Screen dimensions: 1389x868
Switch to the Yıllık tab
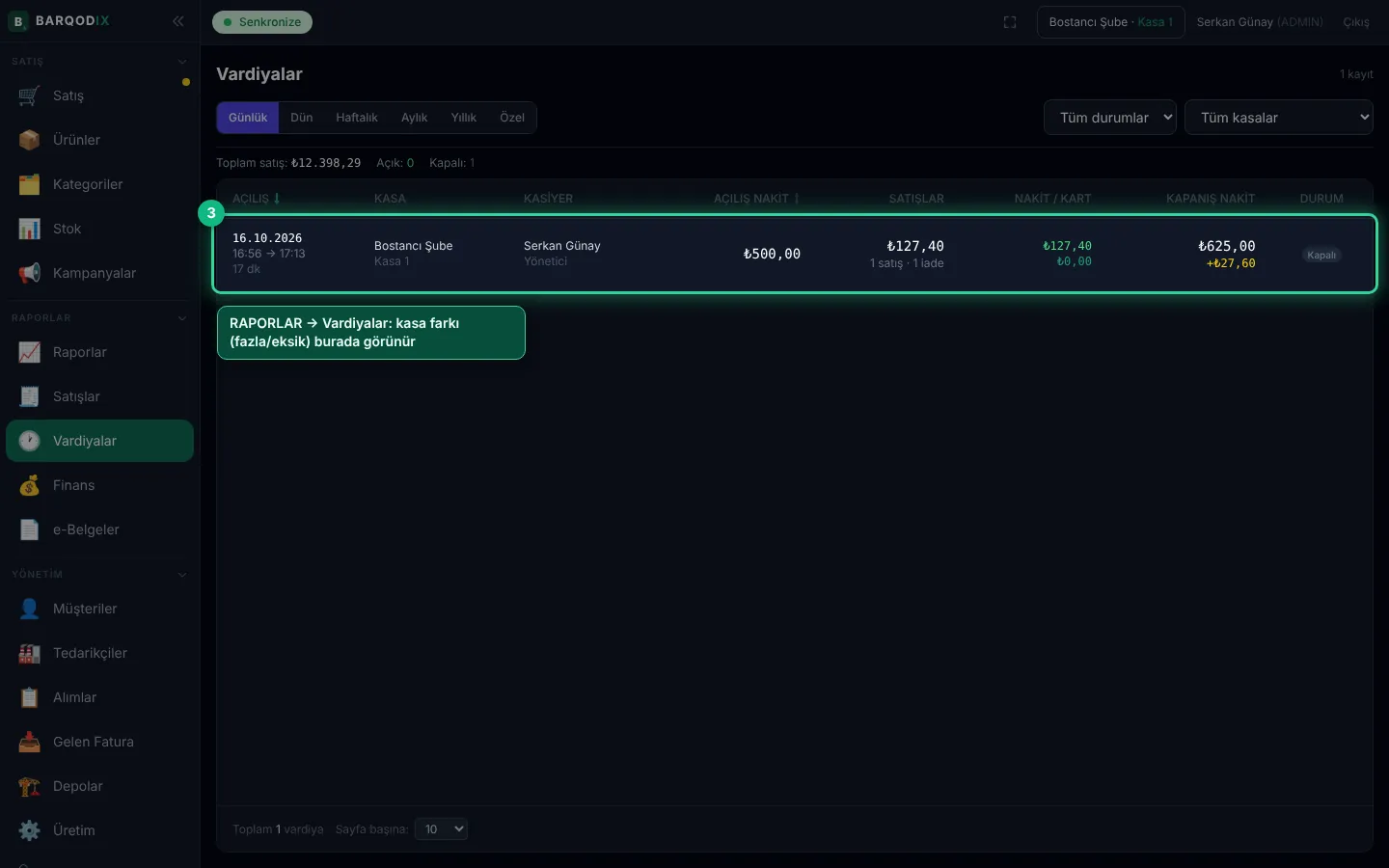(464, 118)
